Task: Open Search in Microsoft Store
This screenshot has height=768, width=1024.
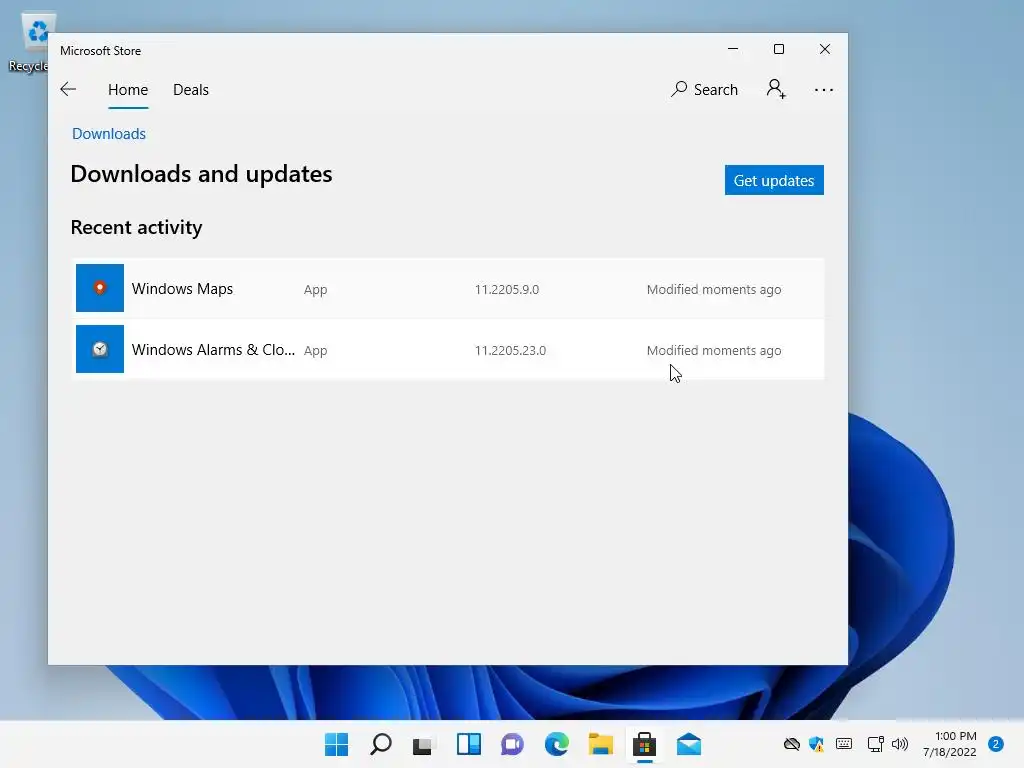Action: pos(704,89)
